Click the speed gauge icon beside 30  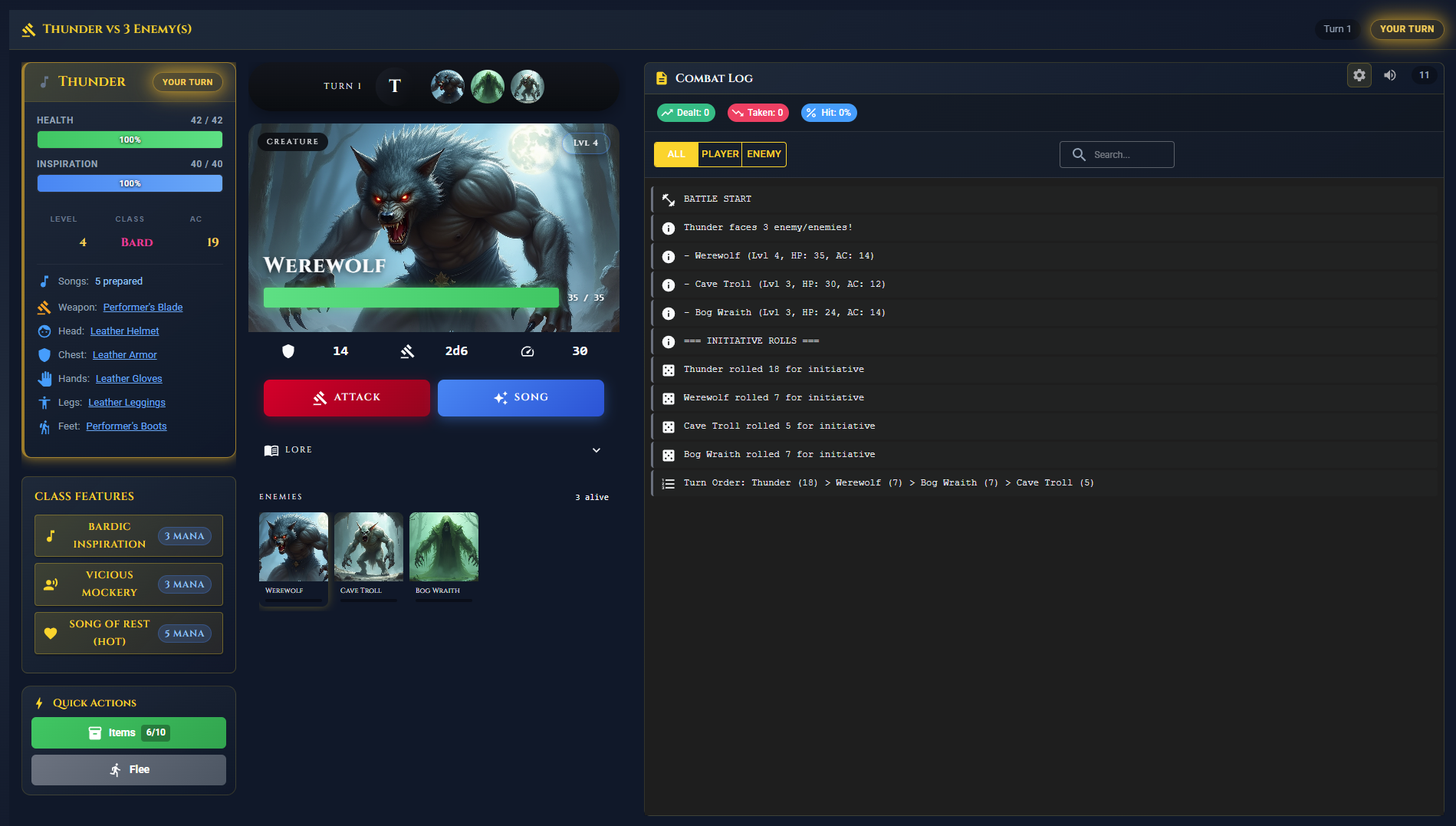[x=528, y=351]
